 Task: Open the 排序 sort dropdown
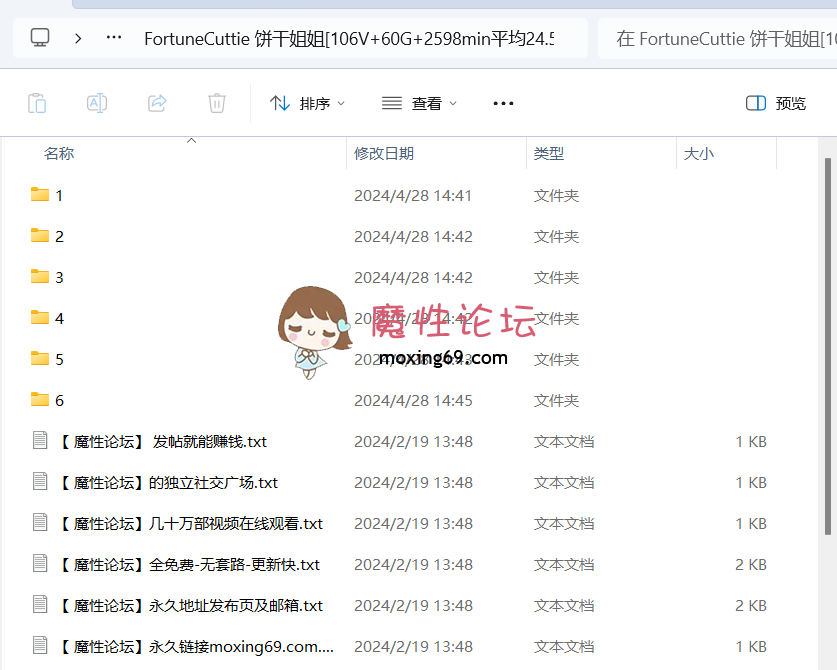pos(308,102)
